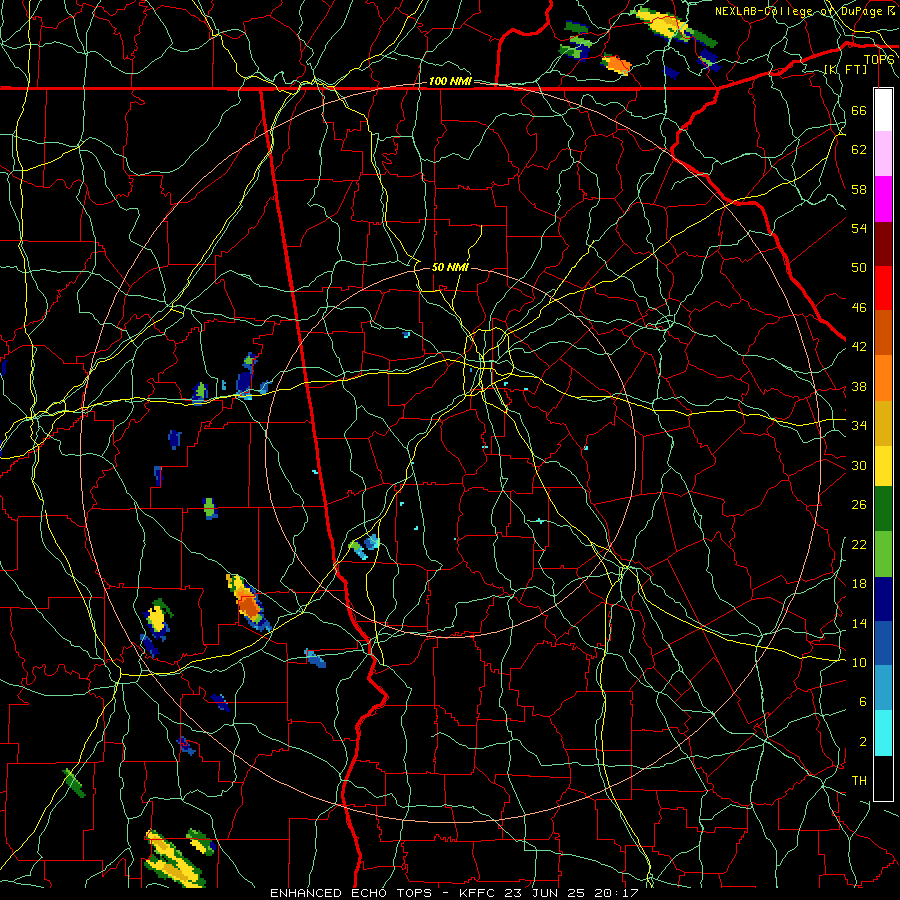Screen dimensions: 900x900
Task: Click the '50 NMI' range ring label
Action: 450,267
